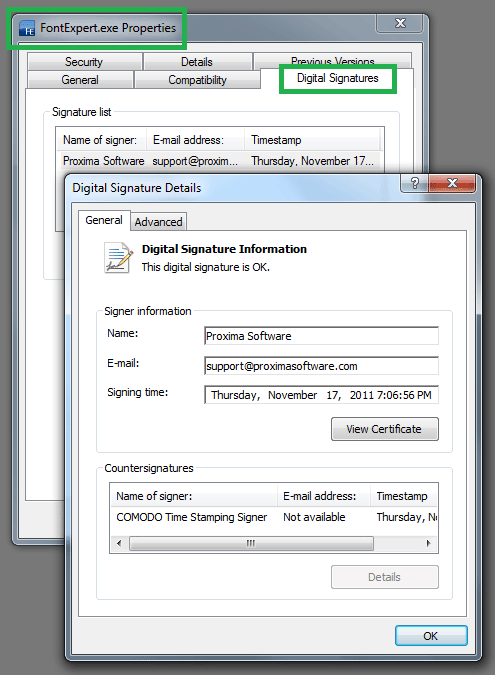Click the E-mail field support@proximasoftware.com
Viewport: 495px width, 675px height.
(x=321, y=366)
